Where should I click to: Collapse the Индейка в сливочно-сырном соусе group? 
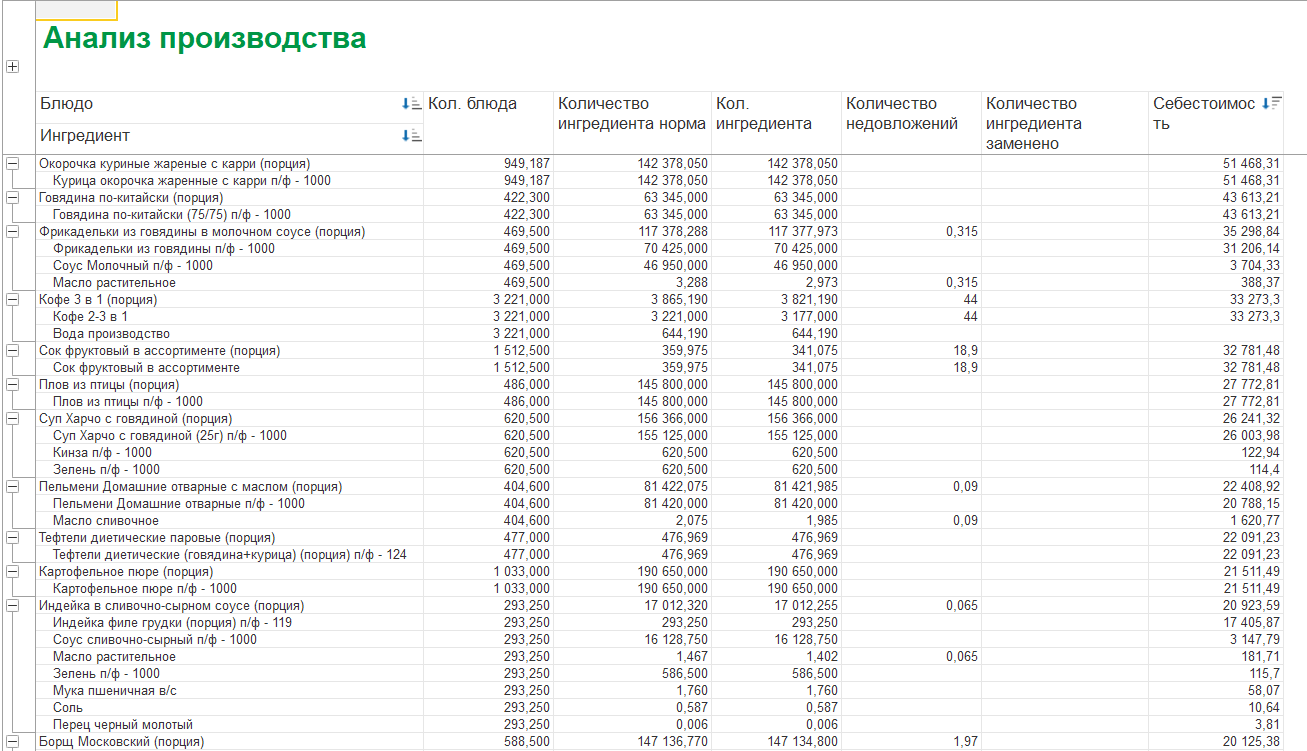(13, 606)
